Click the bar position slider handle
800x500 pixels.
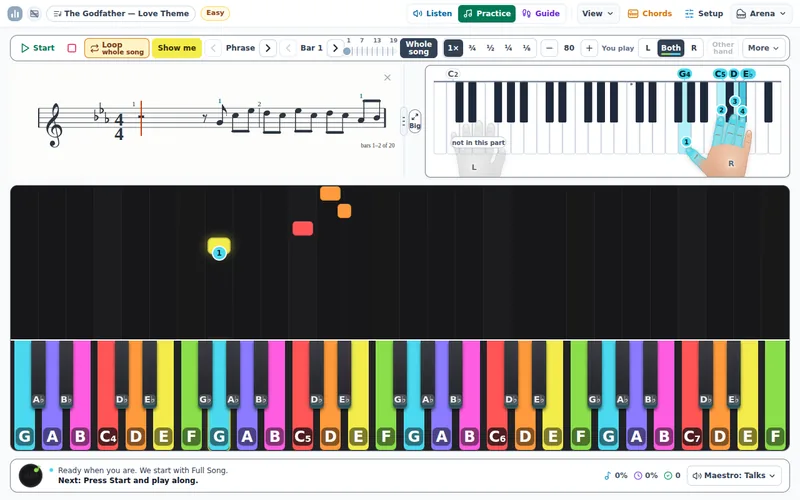[x=347, y=51]
